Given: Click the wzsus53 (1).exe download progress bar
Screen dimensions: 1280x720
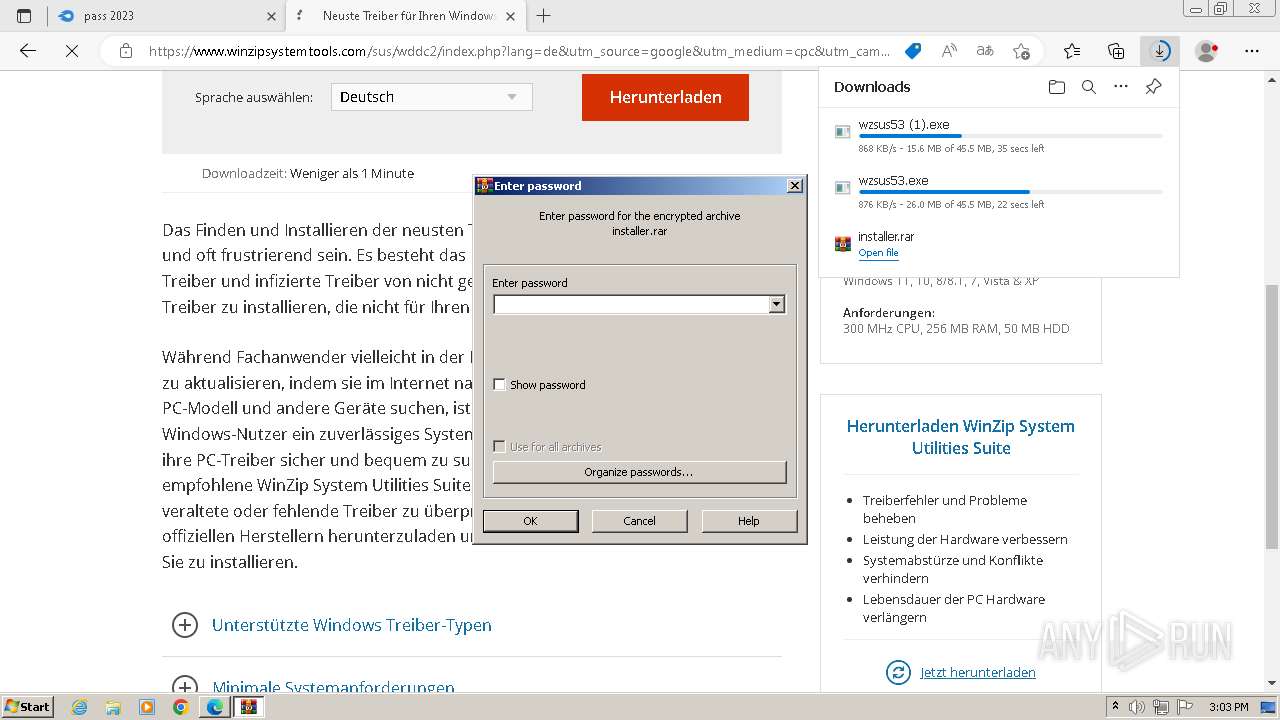Looking at the screenshot, I should pyautogui.click(x=1010, y=136).
